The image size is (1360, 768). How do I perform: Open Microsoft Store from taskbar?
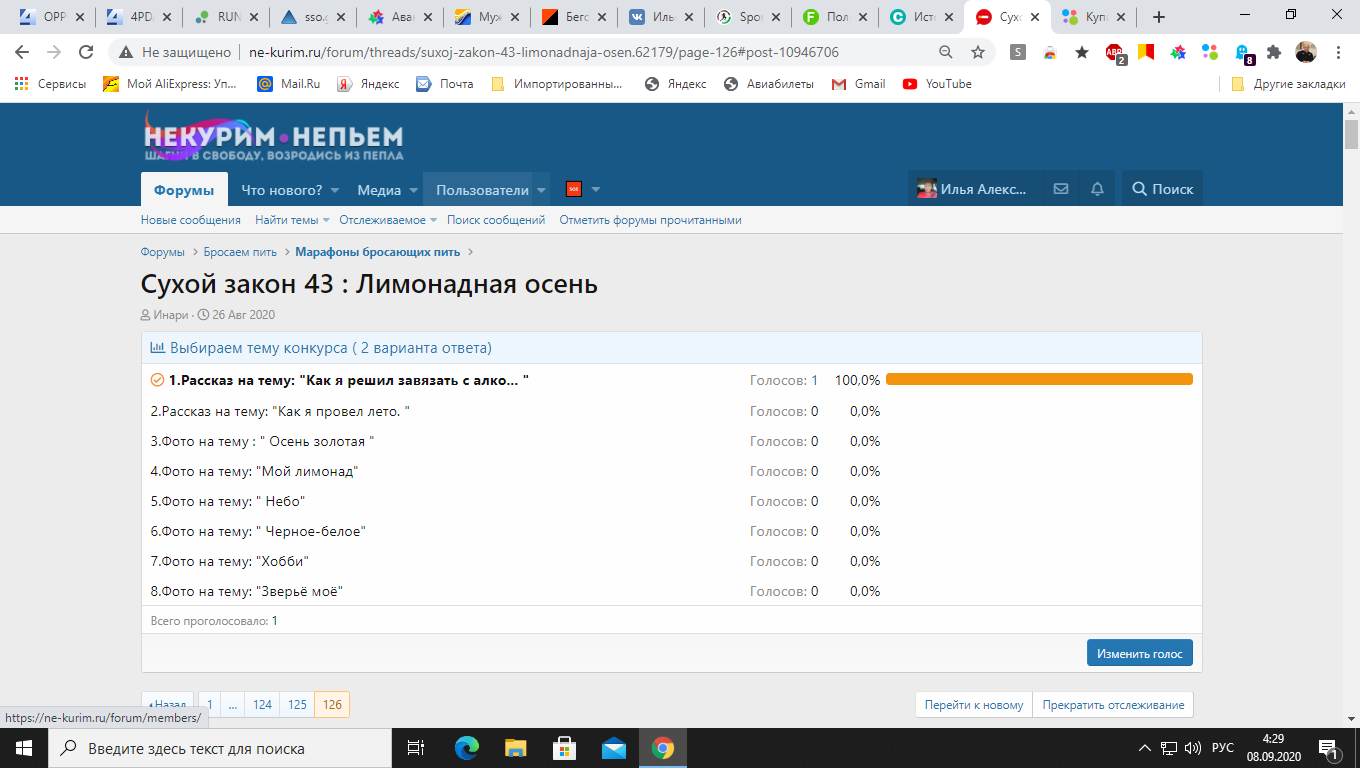(564, 748)
